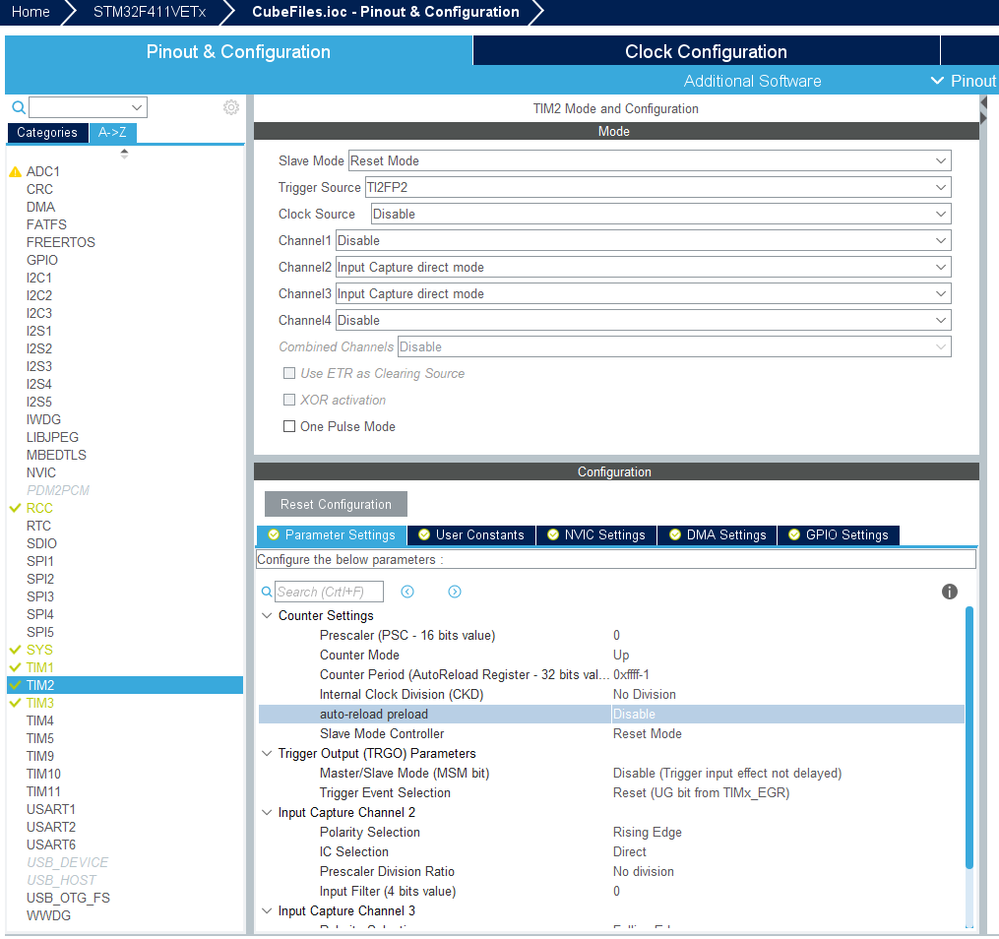Click the CubeFiles.ioc breadcrumb

[385, 11]
